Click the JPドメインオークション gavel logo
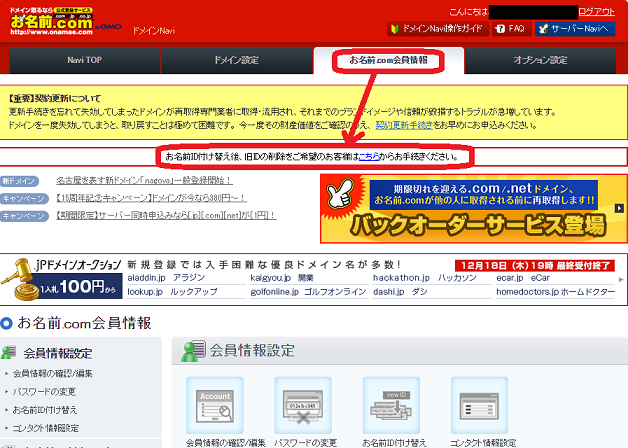The image size is (628, 448). [x=61, y=279]
